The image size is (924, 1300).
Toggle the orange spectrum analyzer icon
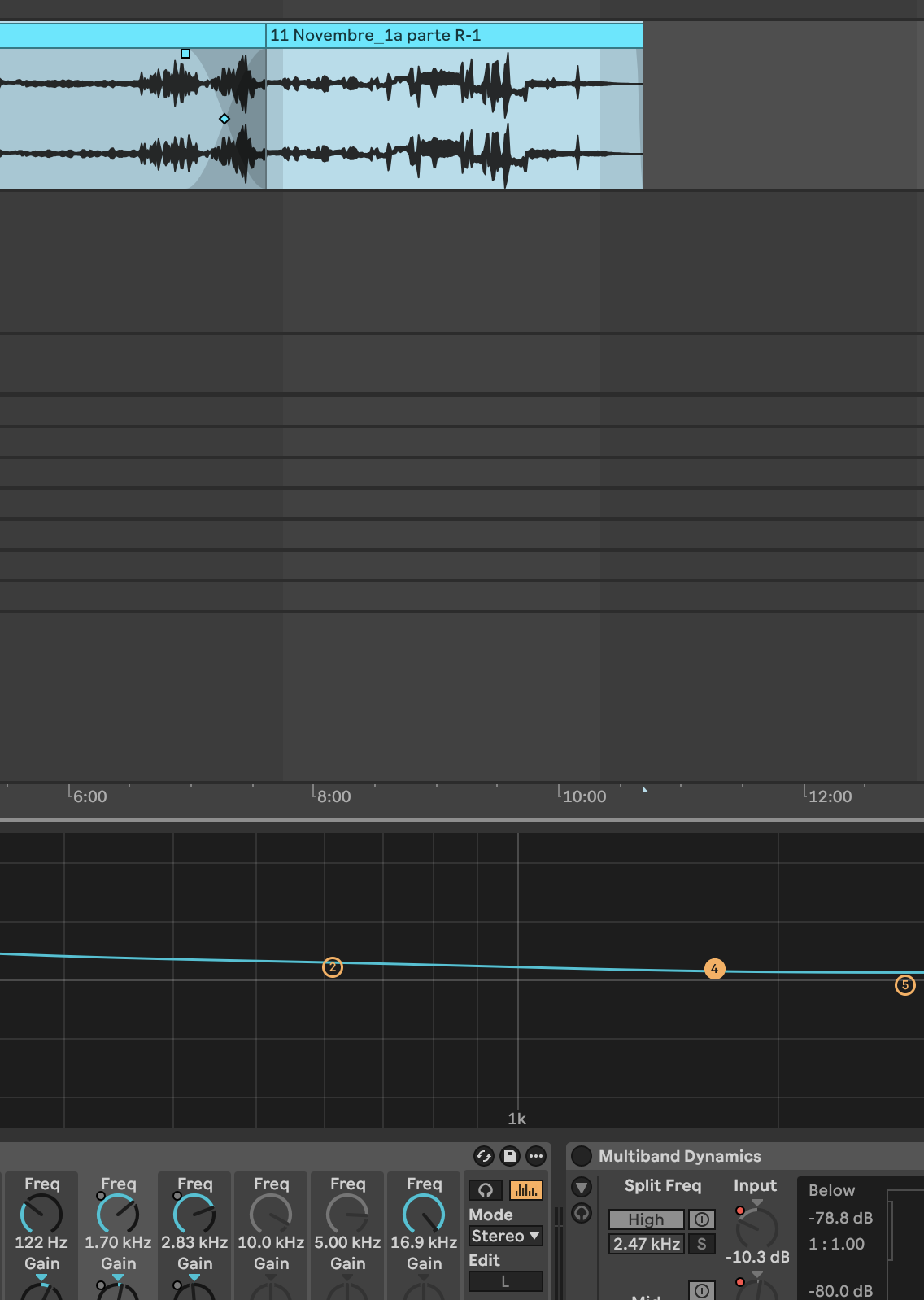pyautogui.click(x=526, y=1190)
